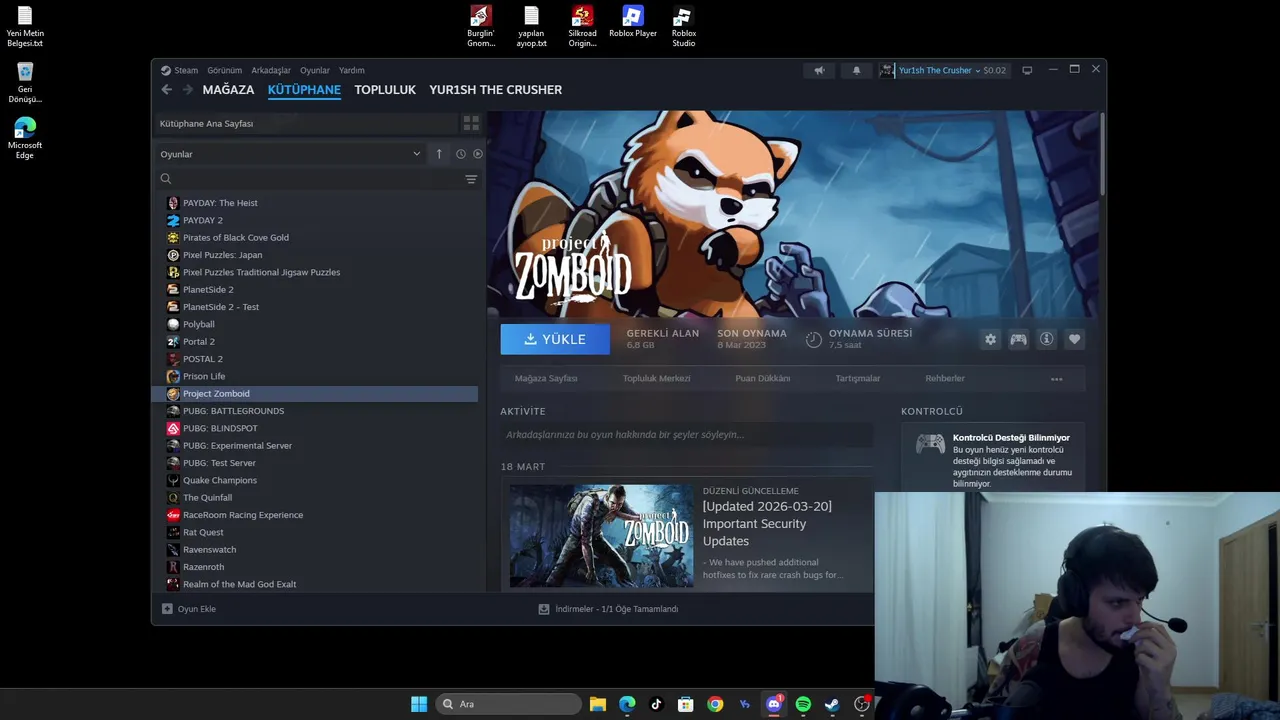
Task: Open TikTok from the taskbar
Action: click(656, 704)
